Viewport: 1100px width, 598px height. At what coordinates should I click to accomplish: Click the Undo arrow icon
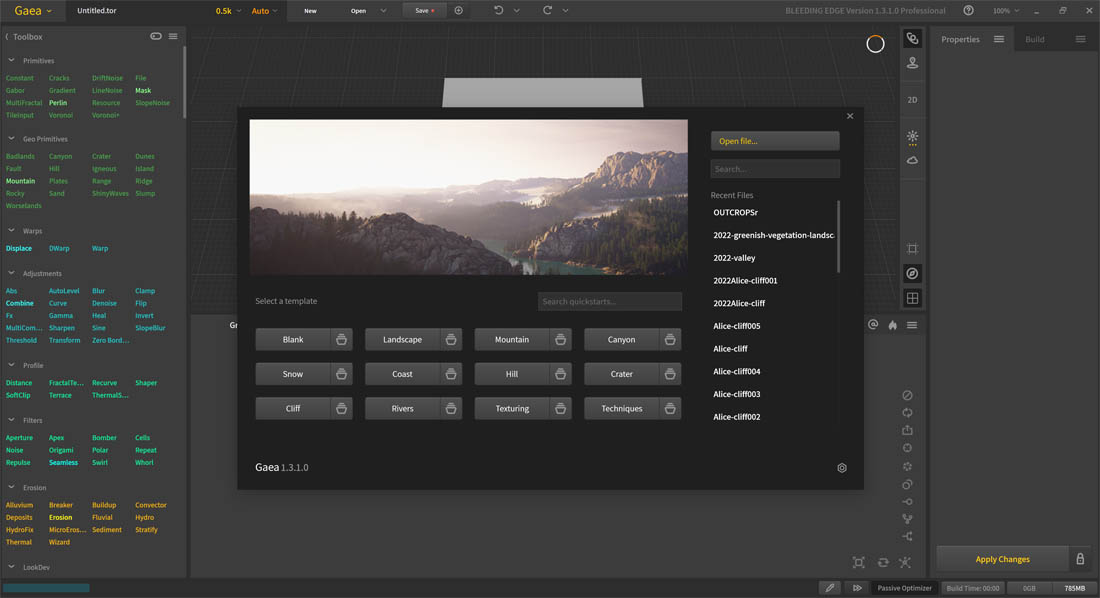click(499, 11)
